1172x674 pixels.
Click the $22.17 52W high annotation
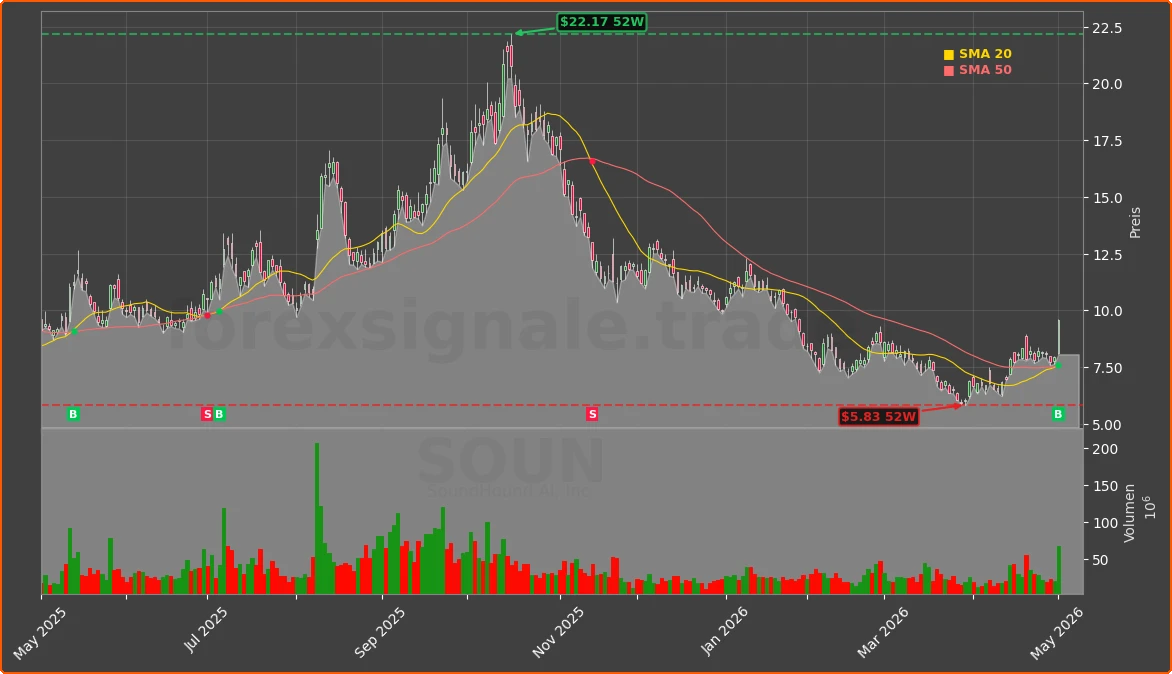pos(602,22)
